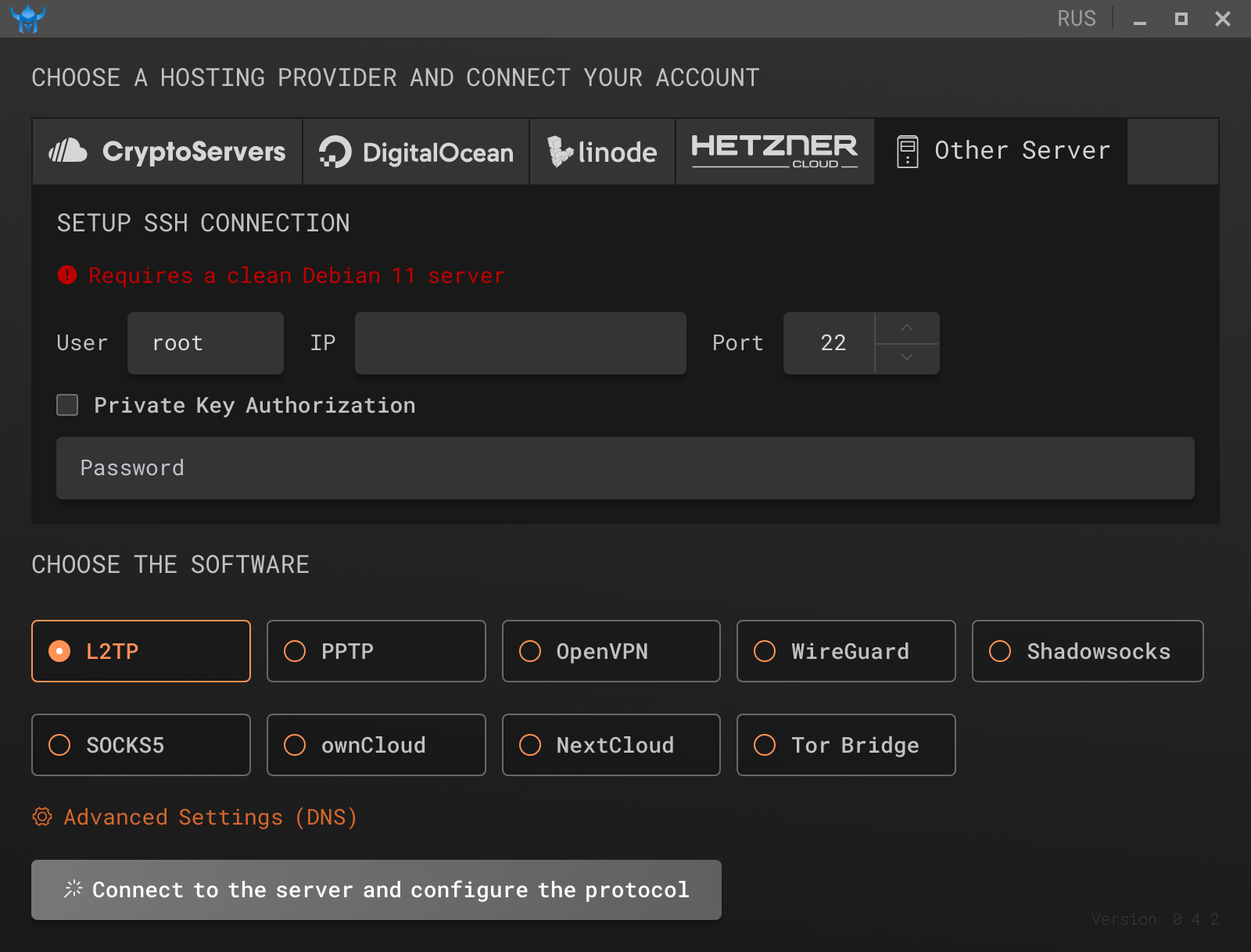Select the Hetzner Cloud provider tab
Image resolution: width=1251 pixels, height=952 pixels.
tap(775, 152)
